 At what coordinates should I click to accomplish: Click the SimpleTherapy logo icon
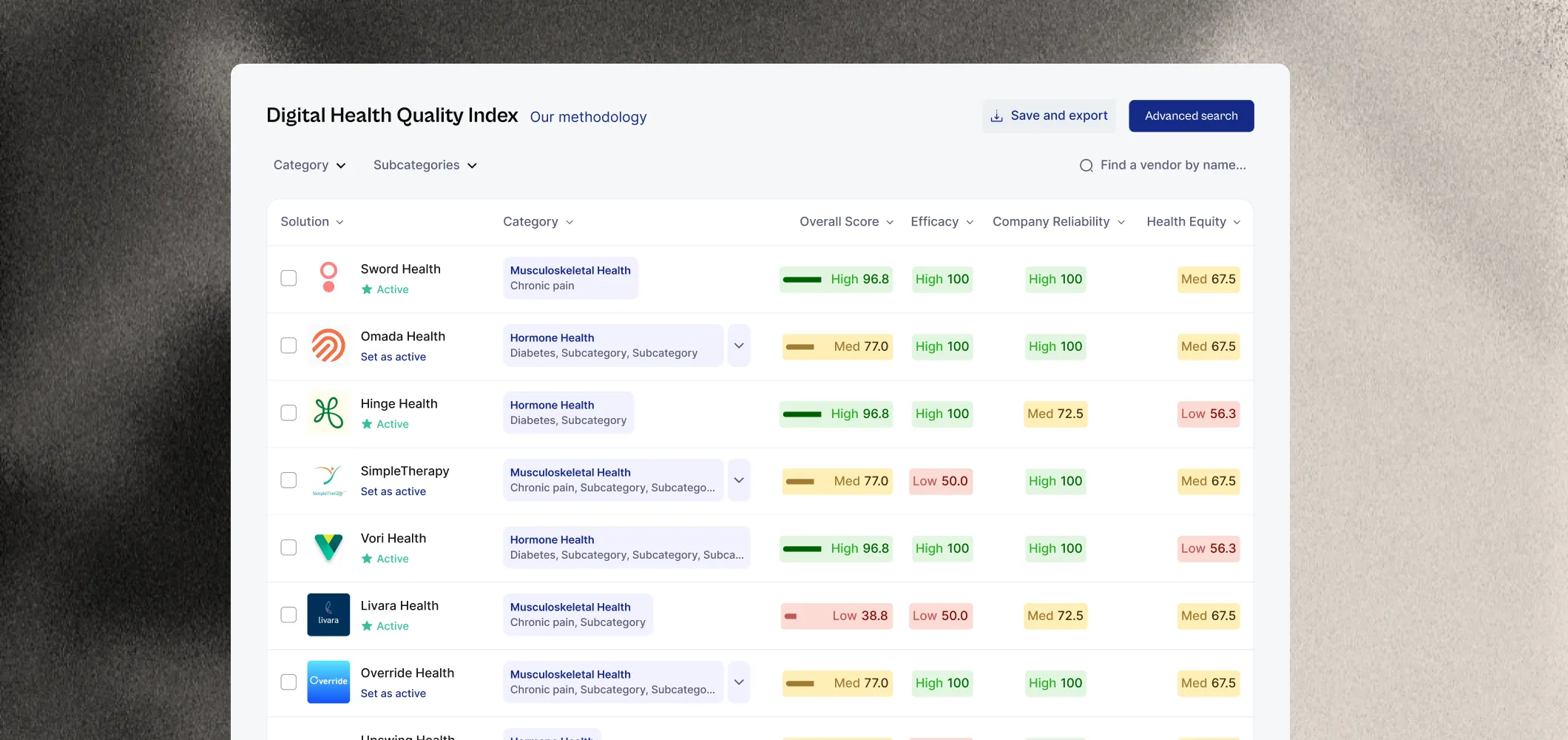click(x=328, y=480)
